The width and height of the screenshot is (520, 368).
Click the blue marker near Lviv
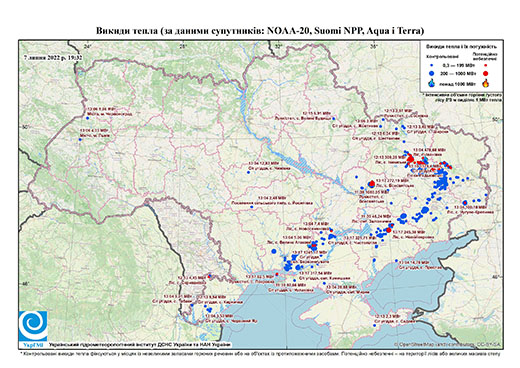(80, 140)
